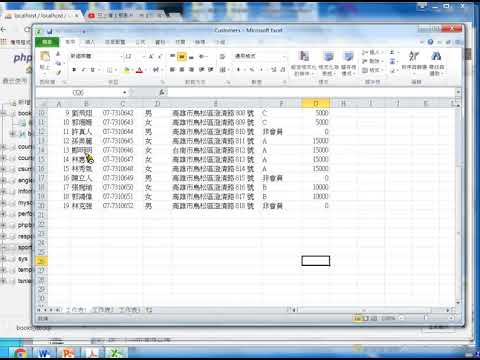Expand the Name Box dropdown arrow
Screen dimensions: 480x360
pyautogui.click(x=125, y=92)
